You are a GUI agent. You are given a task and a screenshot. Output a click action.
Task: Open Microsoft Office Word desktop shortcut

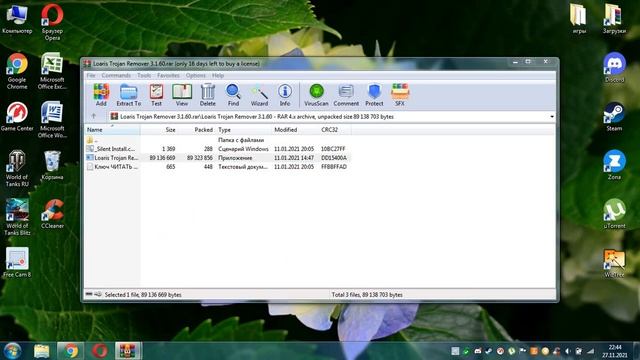coord(52,120)
